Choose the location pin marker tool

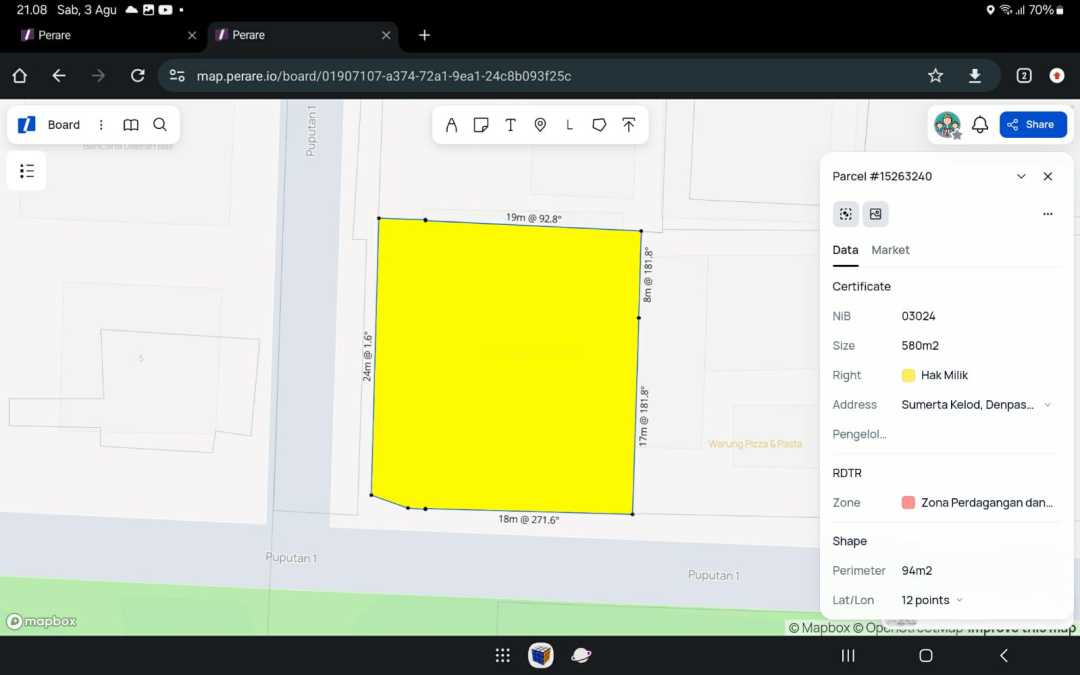(x=540, y=125)
